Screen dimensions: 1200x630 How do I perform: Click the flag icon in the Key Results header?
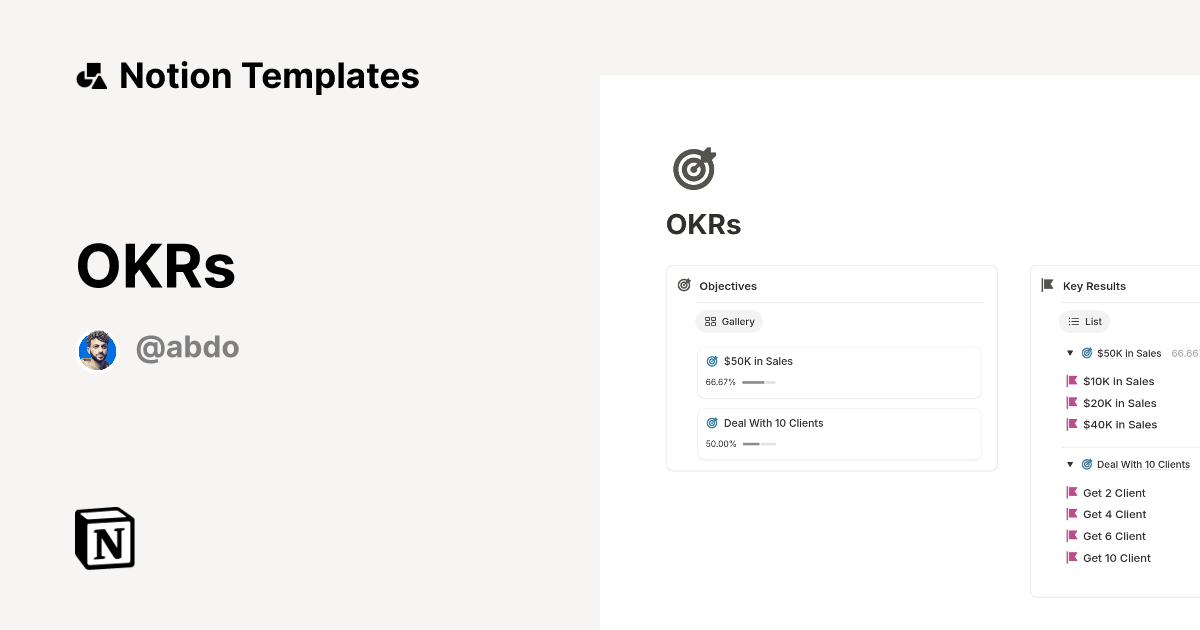(x=1047, y=284)
